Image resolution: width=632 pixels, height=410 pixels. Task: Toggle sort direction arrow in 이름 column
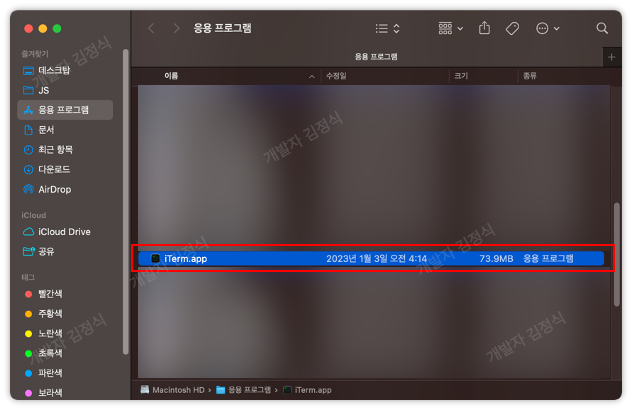312,76
